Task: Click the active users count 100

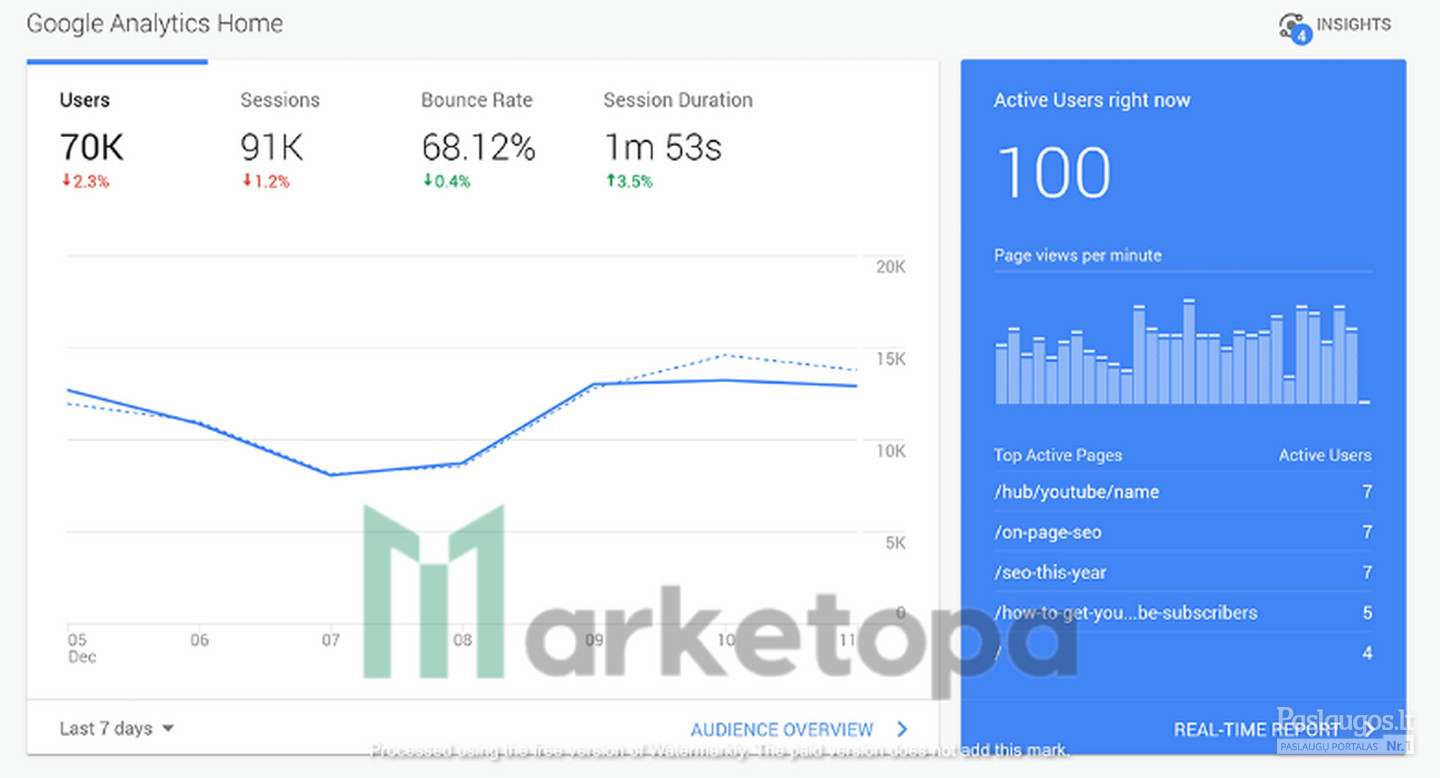Action: [x=1054, y=172]
